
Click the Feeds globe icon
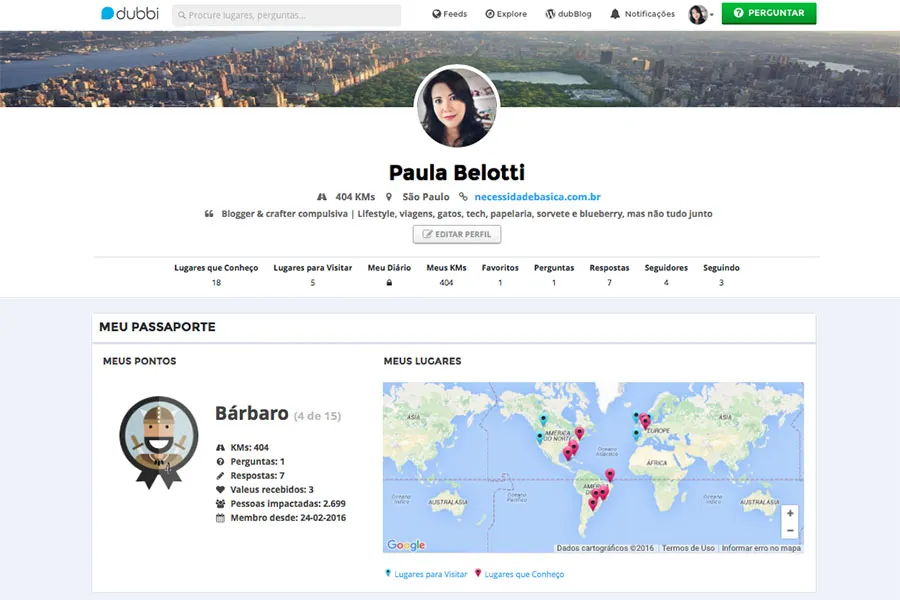click(437, 14)
